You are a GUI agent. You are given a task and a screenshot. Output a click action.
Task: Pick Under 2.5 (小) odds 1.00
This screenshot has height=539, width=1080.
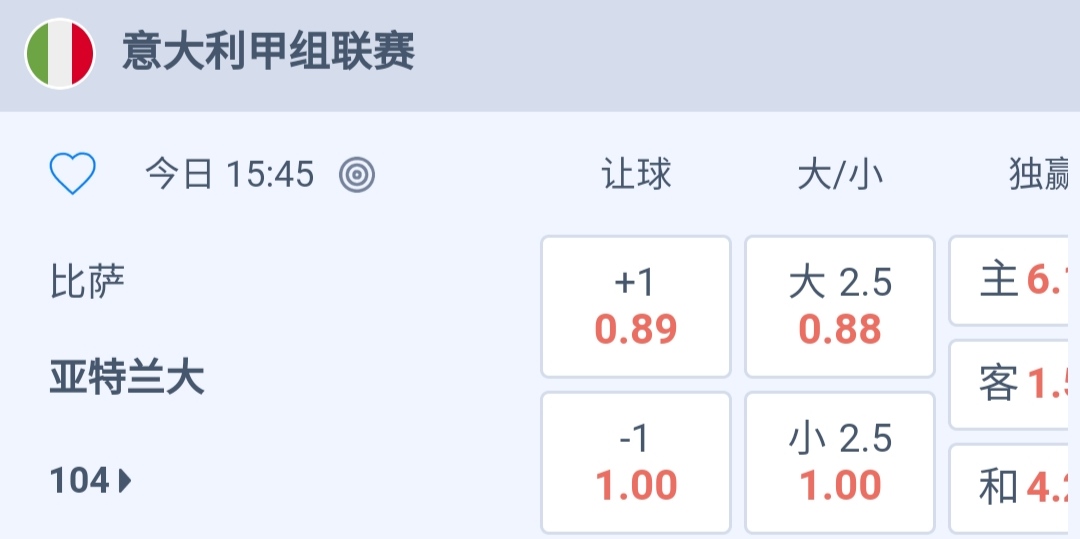840,463
